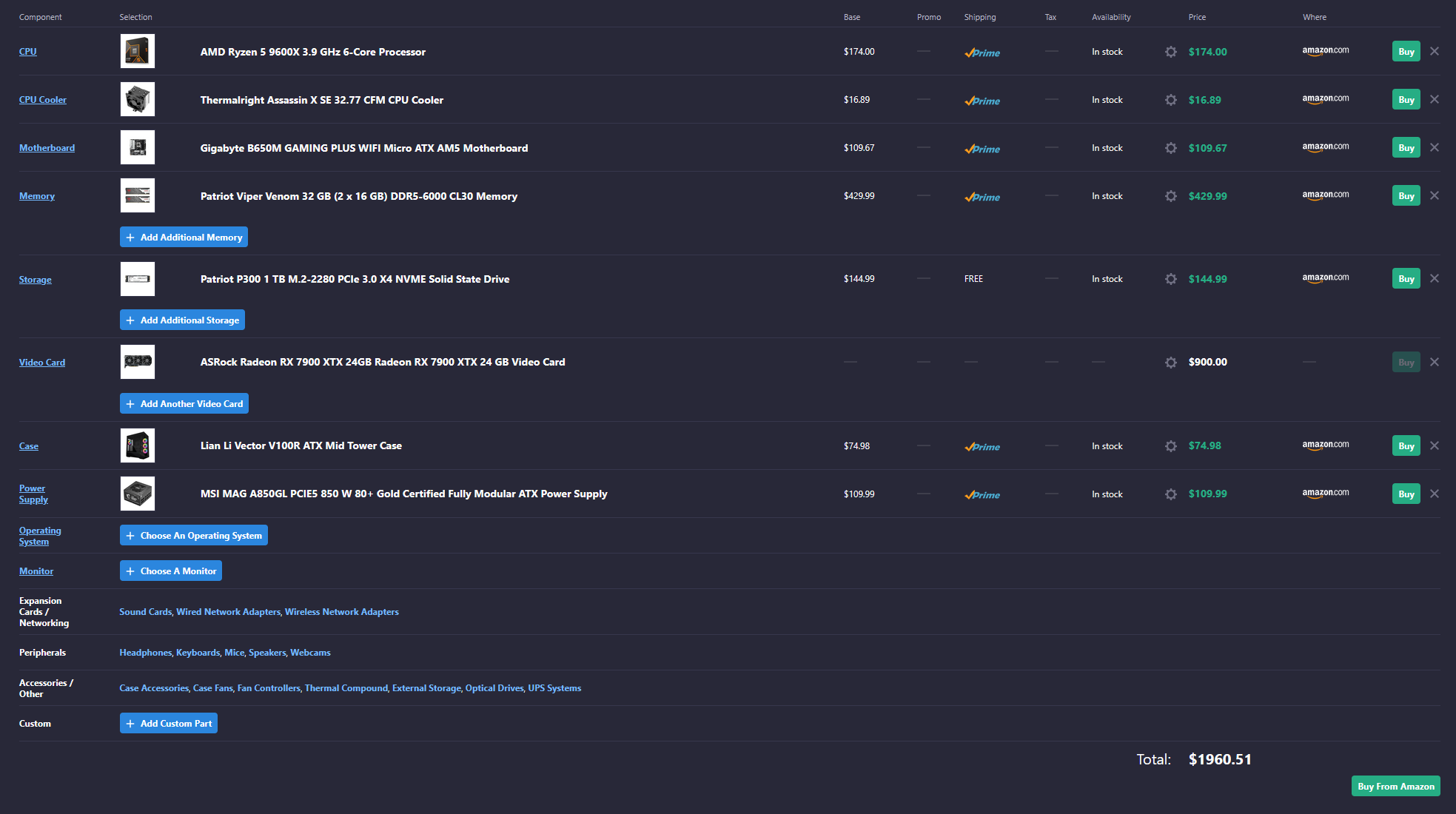
Task: Open the MSI power supply thumbnail
Action: 138,494
